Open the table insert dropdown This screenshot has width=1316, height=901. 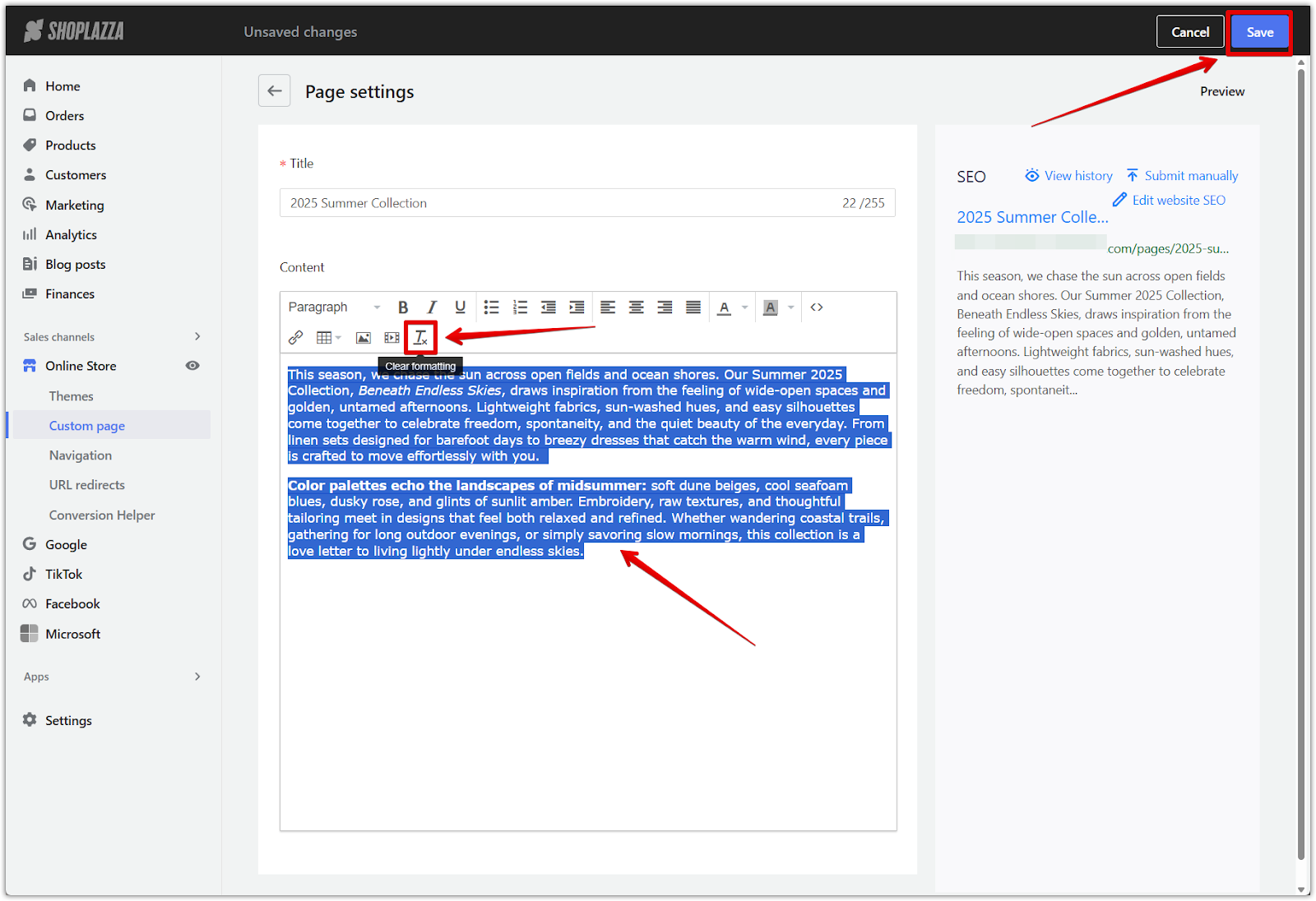(329, 338)
